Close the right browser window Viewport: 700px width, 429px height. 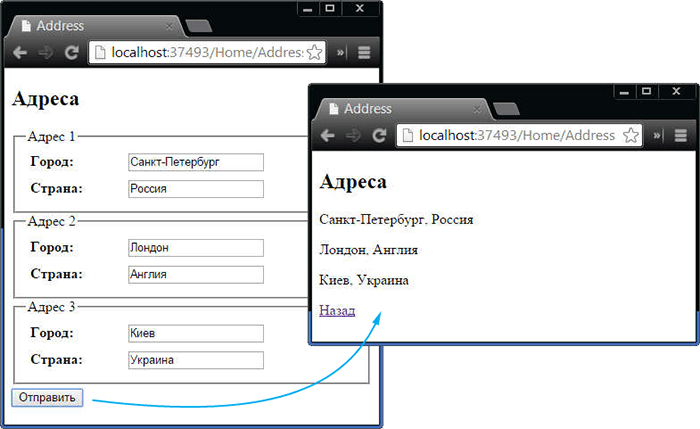pyautogui.click(x=676, y=92)
